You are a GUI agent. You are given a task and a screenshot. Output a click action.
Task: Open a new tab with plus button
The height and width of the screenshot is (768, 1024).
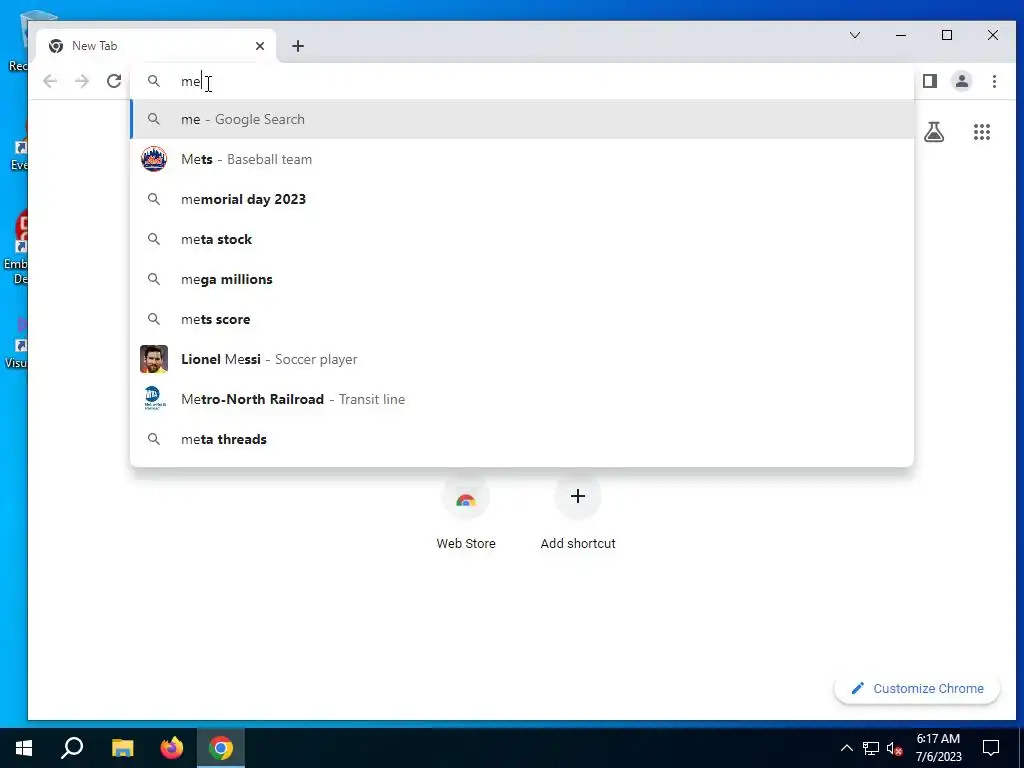(298, 46)
